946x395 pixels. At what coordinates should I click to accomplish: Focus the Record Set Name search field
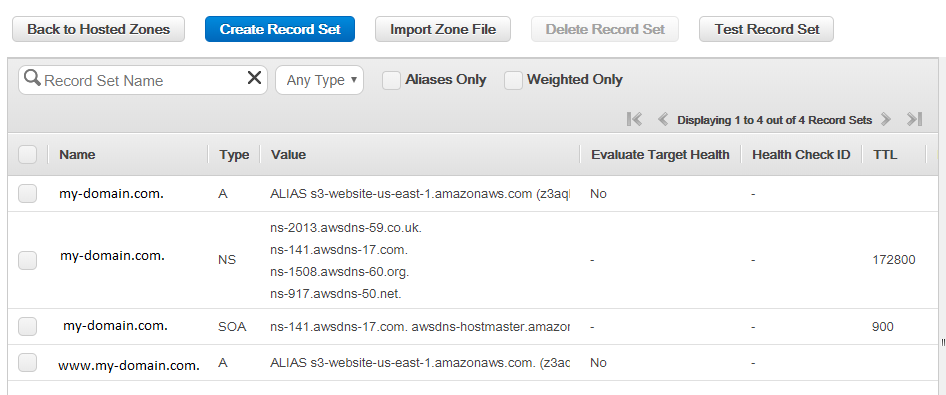pyautogui.click(x=143, y=80)
